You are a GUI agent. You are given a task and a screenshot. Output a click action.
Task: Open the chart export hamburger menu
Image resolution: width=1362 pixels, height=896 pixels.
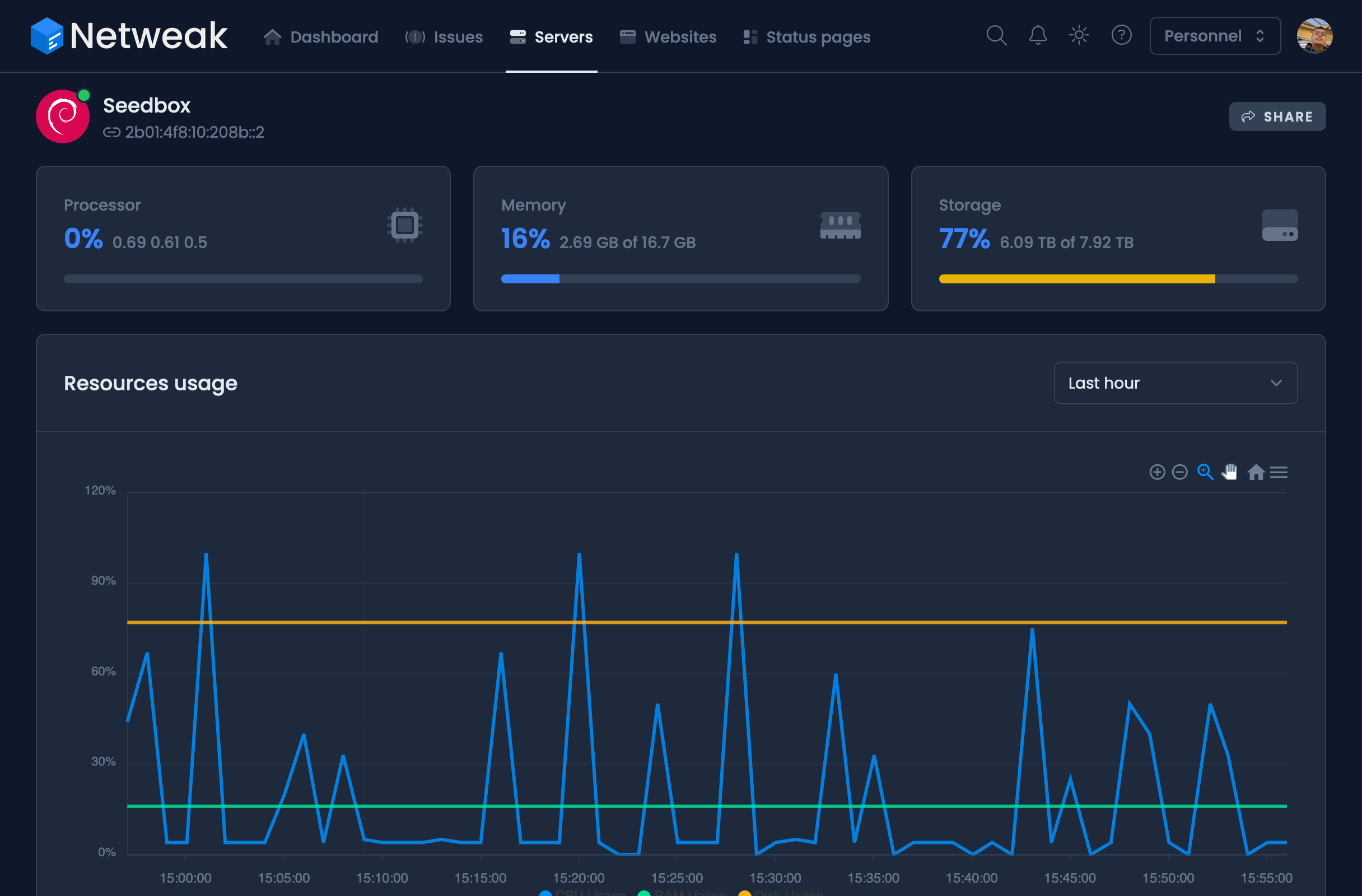[1279, 472]
